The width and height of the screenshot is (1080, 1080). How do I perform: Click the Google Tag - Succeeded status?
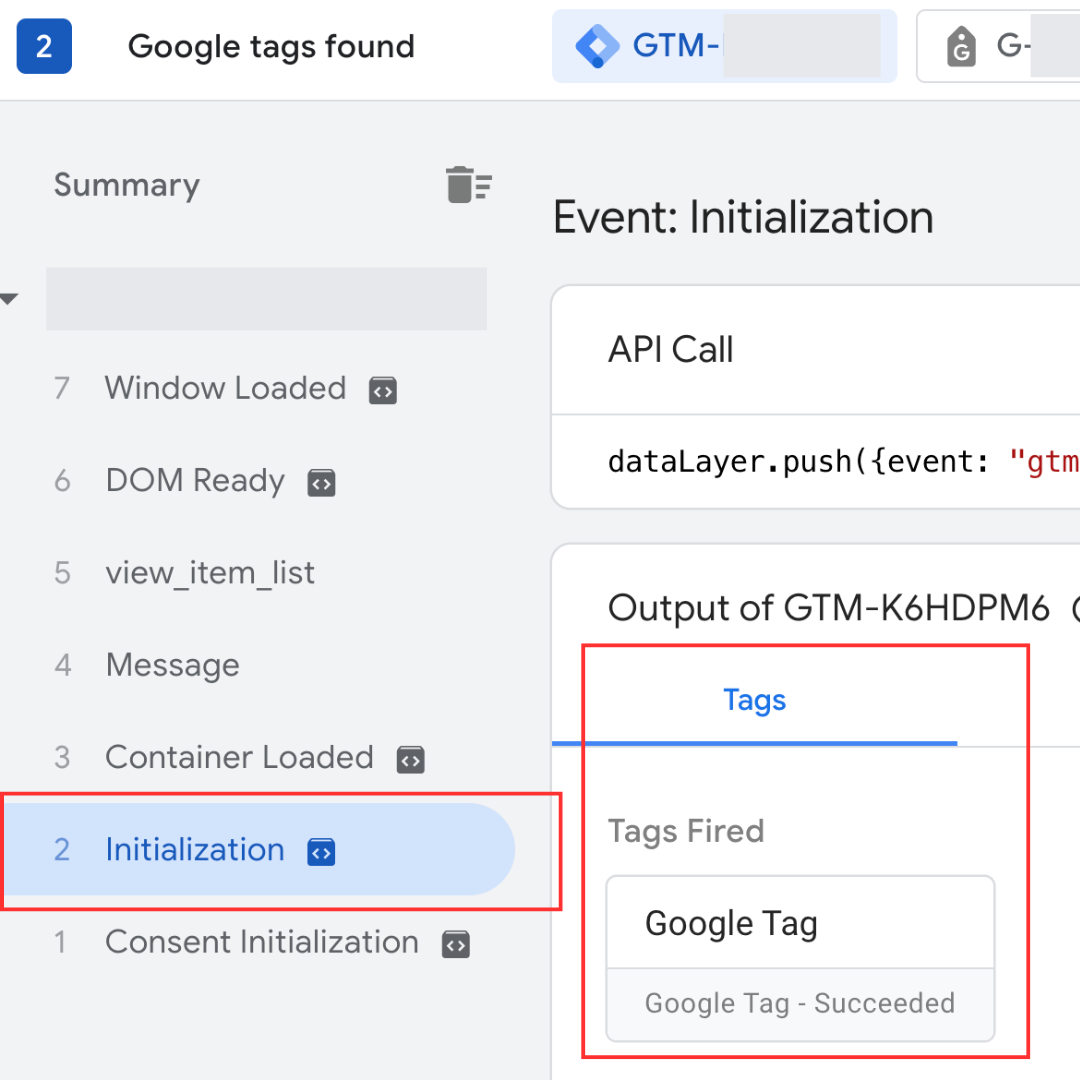point(800,1004)
